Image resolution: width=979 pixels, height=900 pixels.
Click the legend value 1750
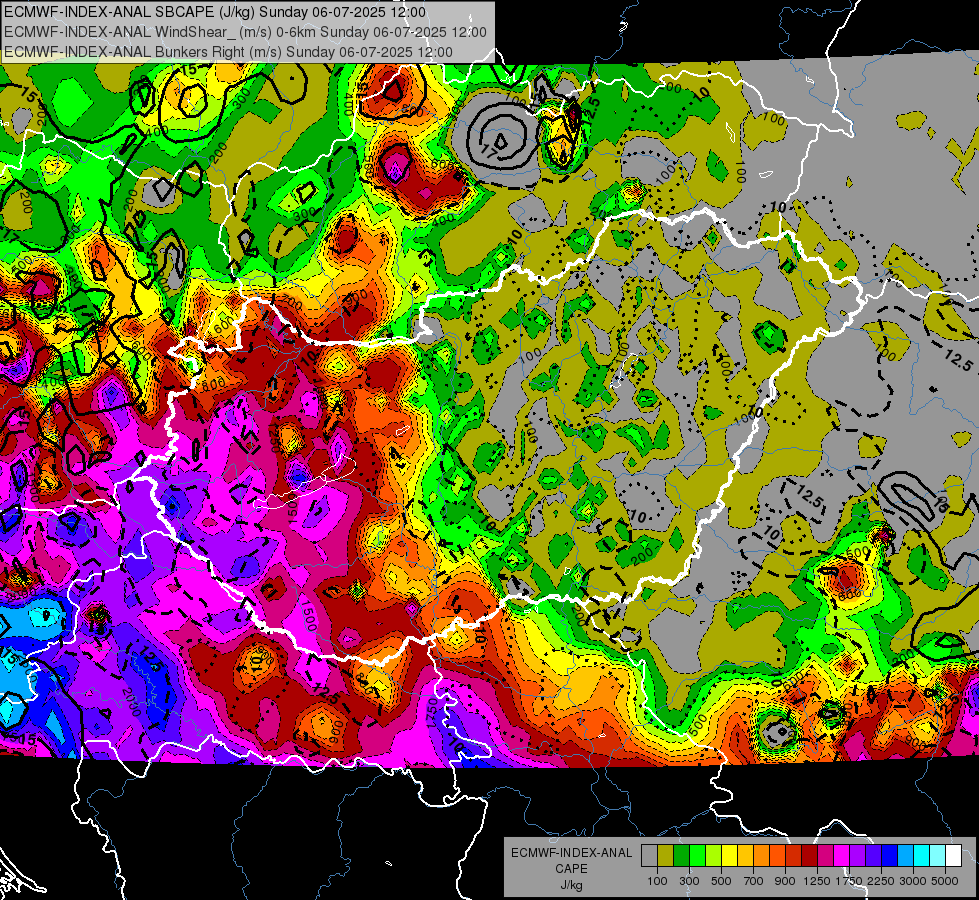pyautogui.click(x=849, y=881)
